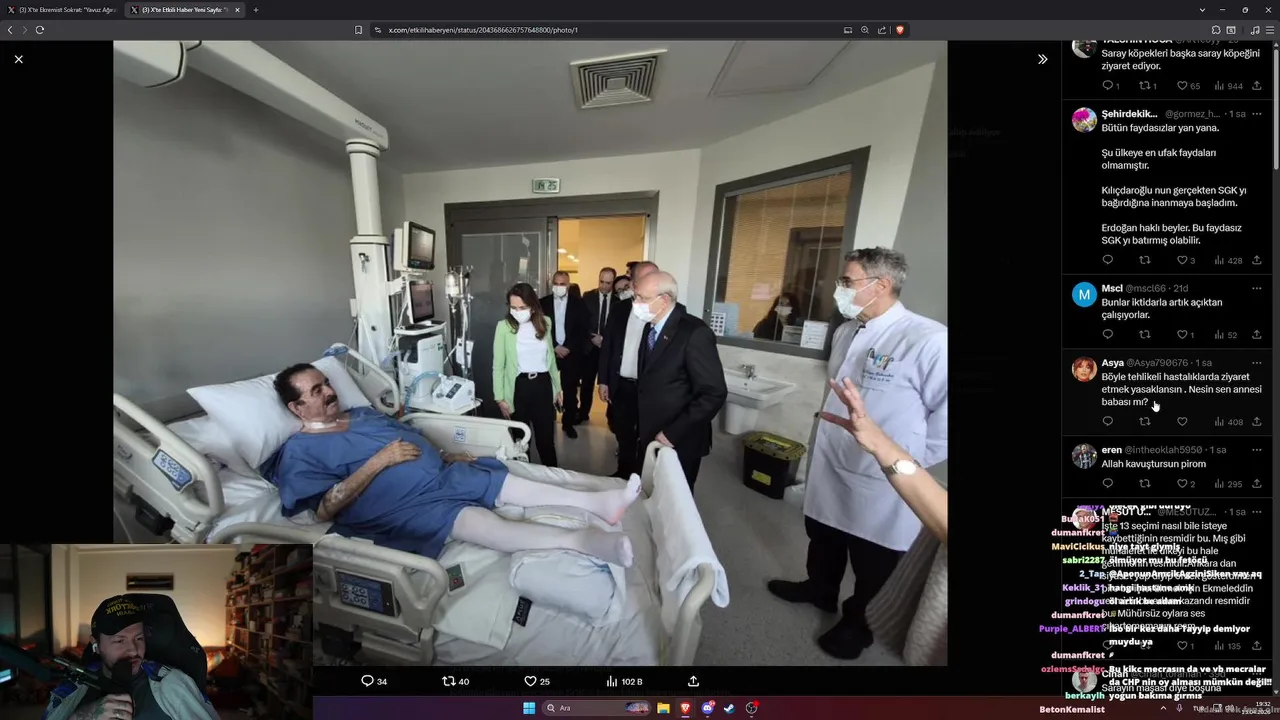Open Brave browser from the taskbar
This screenshot has width=1280, height=720.
(x=685, y=708)
